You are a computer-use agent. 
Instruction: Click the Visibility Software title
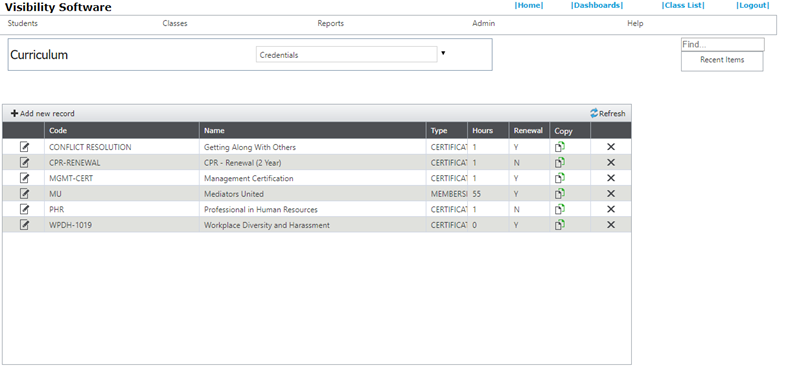58,7
